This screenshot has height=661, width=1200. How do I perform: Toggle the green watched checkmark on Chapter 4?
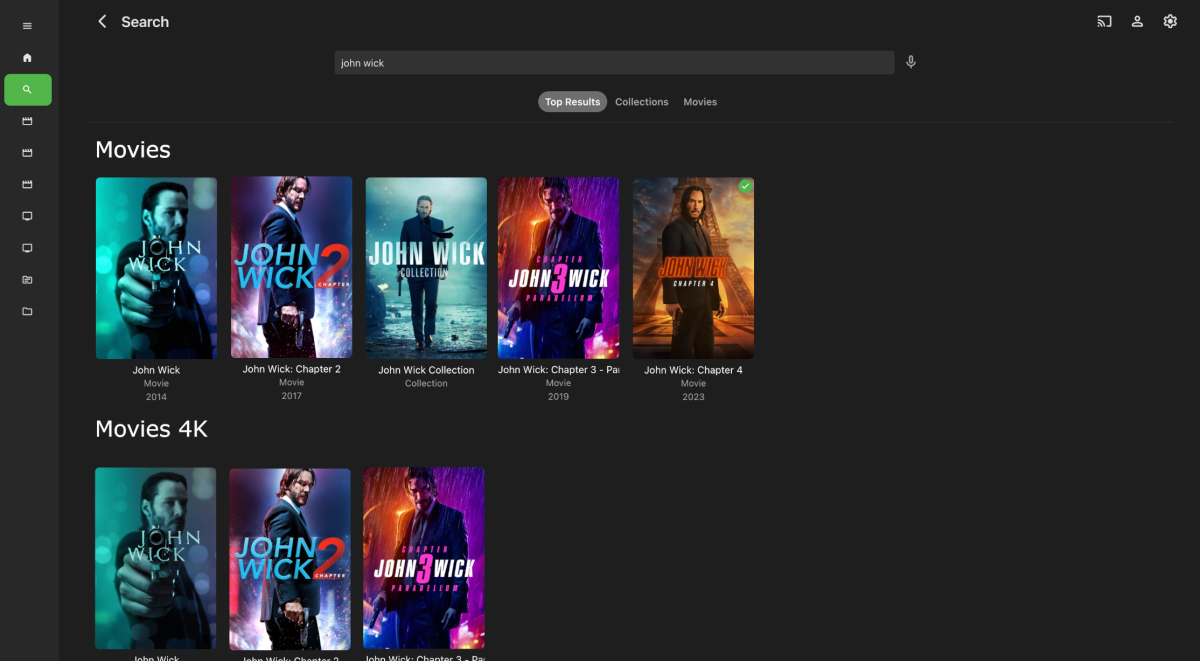(x=744, y=186)
